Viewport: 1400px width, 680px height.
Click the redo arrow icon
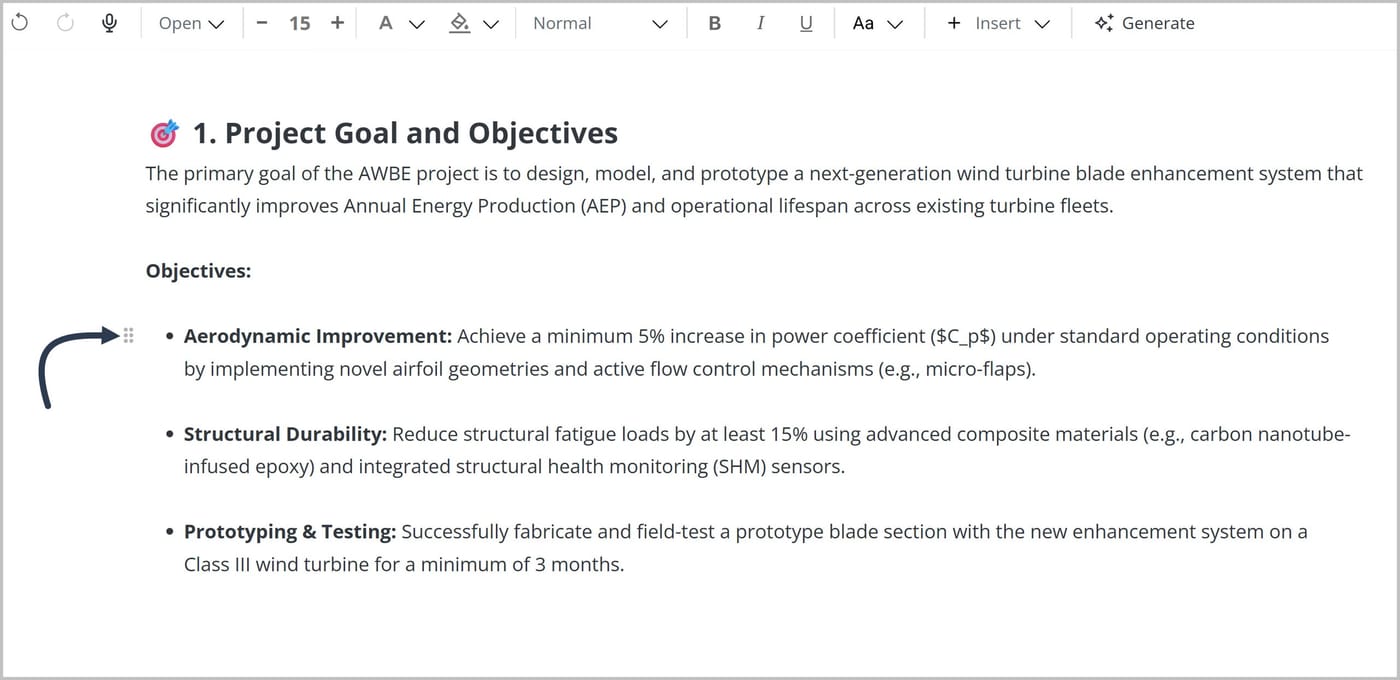(x=66, y=23)
